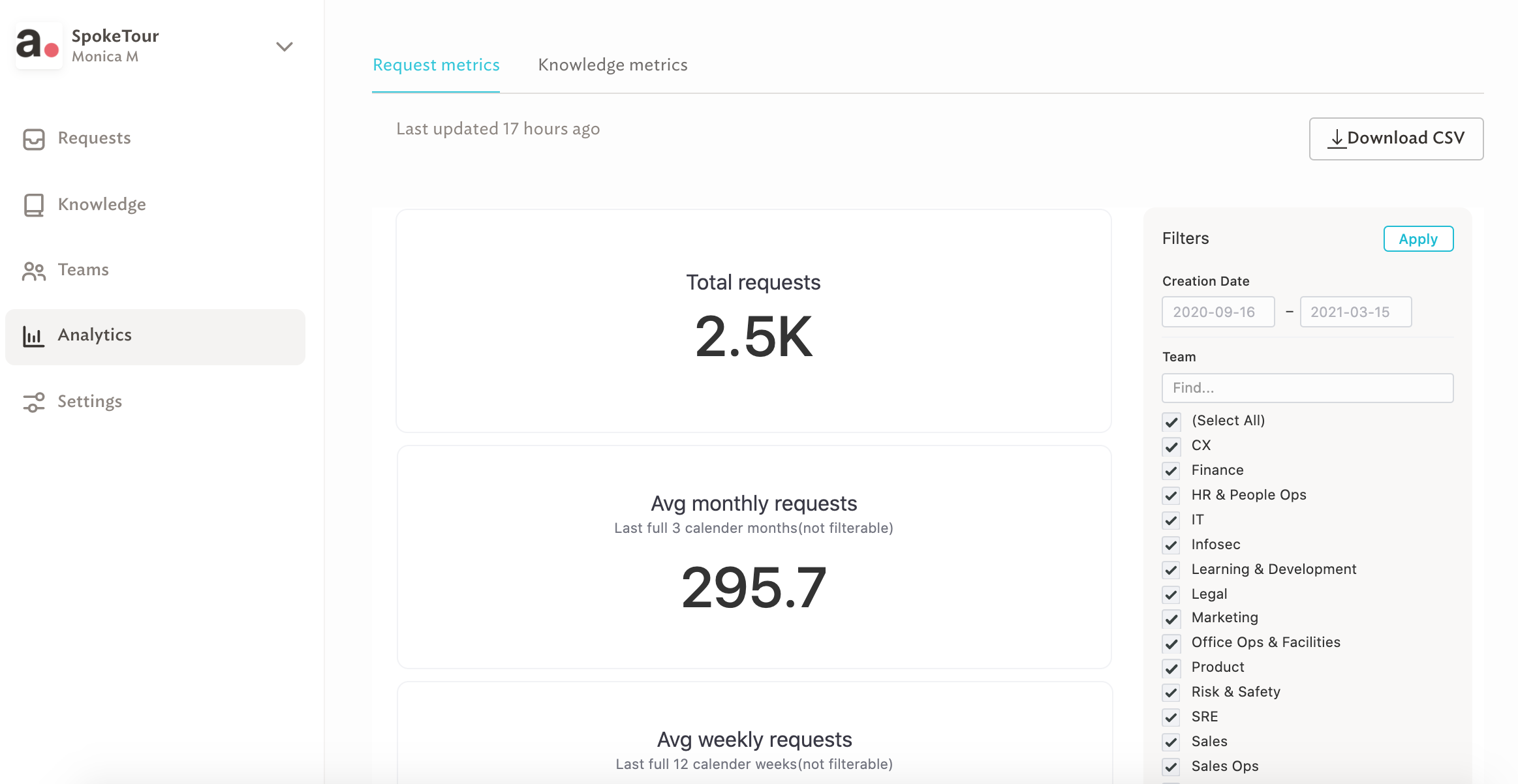The image size is (1518, 784).
Task: Select the Teams people icon
Action: tap(34, 271)
